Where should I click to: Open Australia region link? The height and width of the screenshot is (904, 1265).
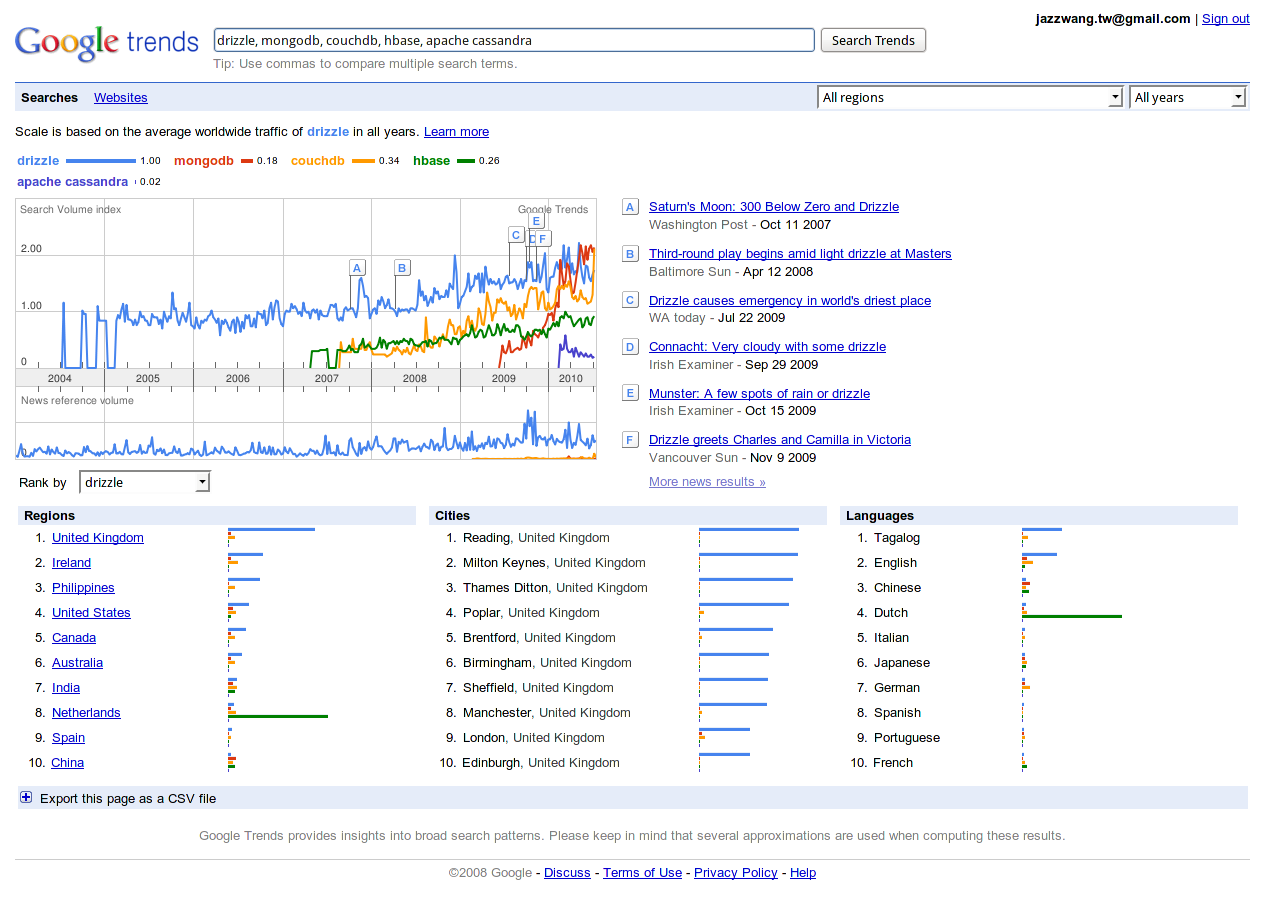point(77,663)
